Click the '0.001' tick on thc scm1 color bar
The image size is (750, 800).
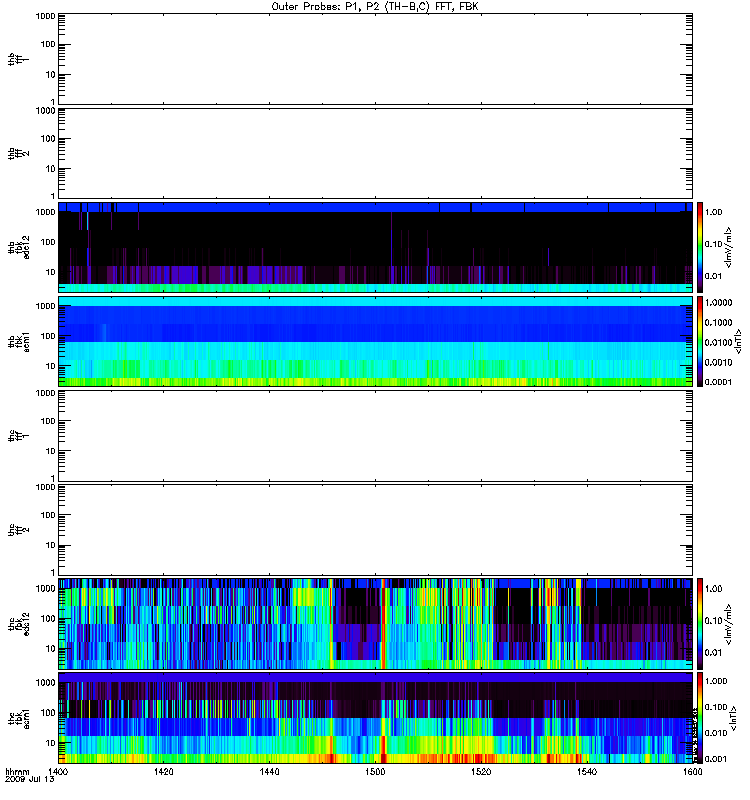[x=716, y=759]
